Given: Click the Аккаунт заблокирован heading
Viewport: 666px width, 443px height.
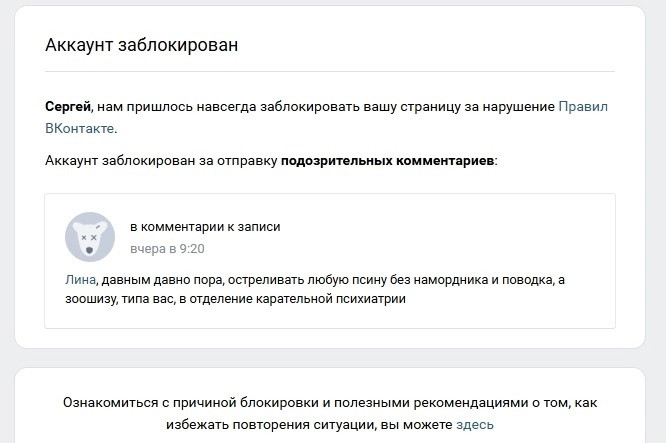Looking at the screenshot, I should [x=141, y=45].
